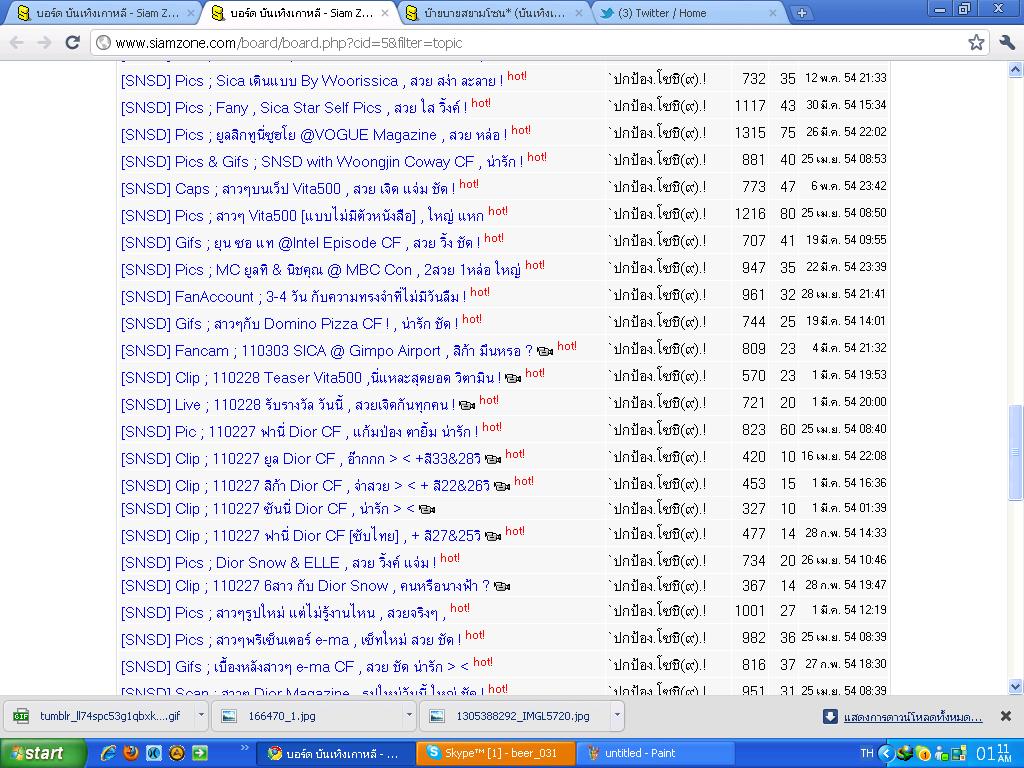Switch to the บ้านบายสยามโซน tab
The height and width of the screenshot is (768, 1024).
coord(494,13)
